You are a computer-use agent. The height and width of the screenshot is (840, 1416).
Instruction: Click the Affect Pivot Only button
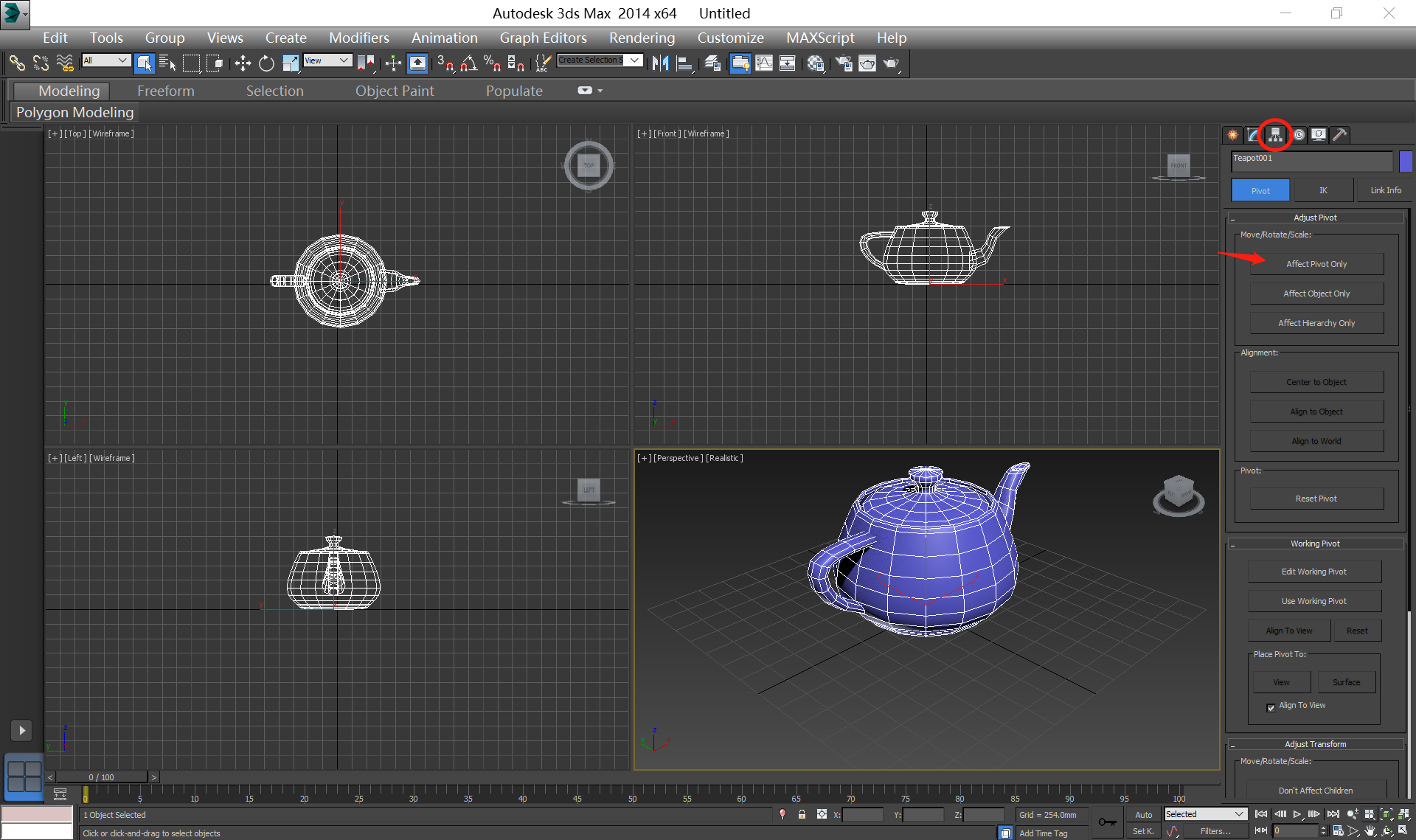click(1317, 264)
